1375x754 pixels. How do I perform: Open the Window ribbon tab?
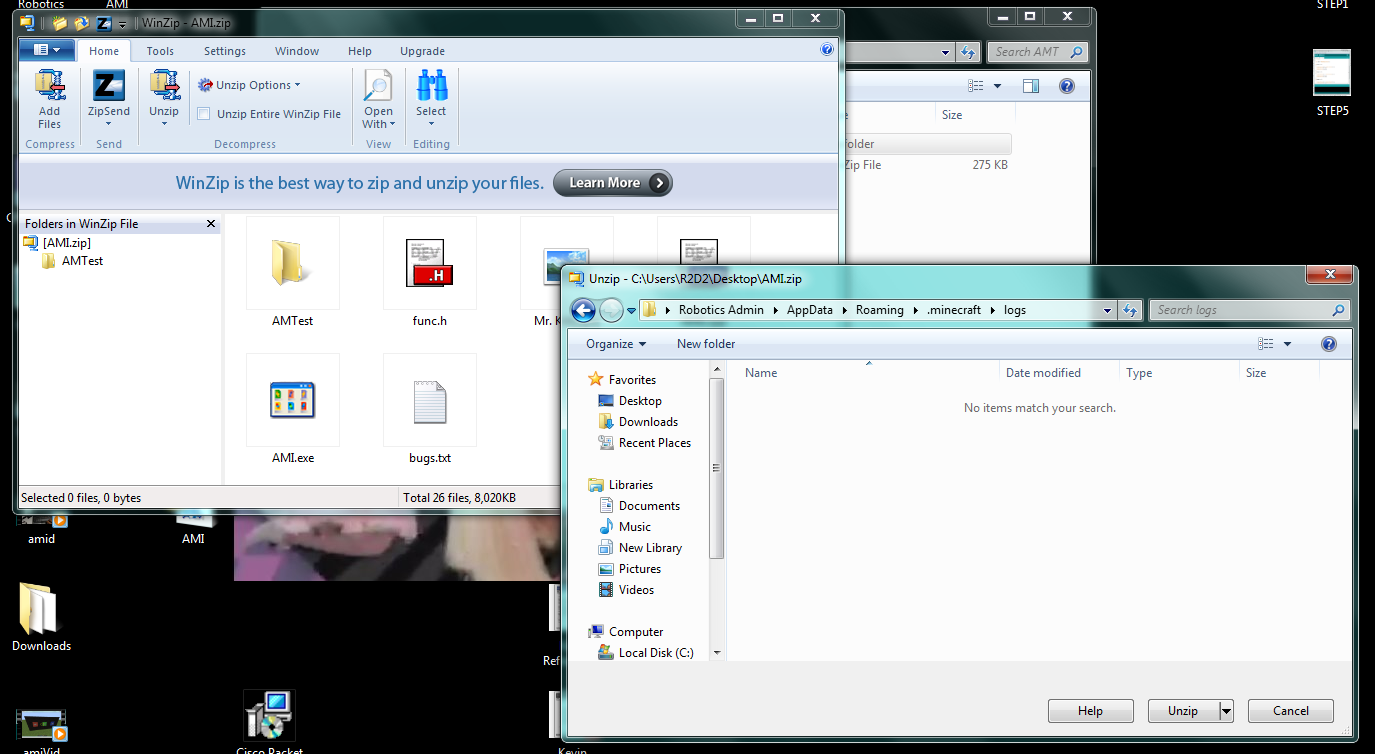point(297,51)
